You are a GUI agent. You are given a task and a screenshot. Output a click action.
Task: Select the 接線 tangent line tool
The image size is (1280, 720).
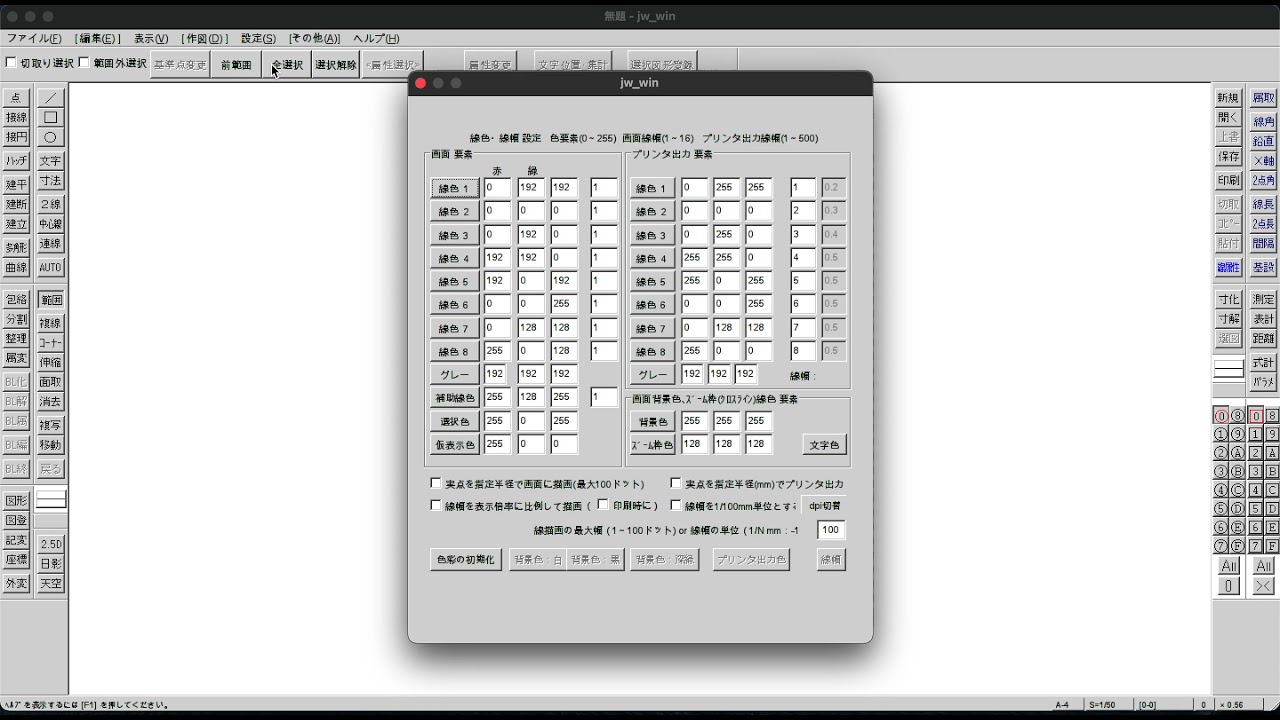coord(16,117)
